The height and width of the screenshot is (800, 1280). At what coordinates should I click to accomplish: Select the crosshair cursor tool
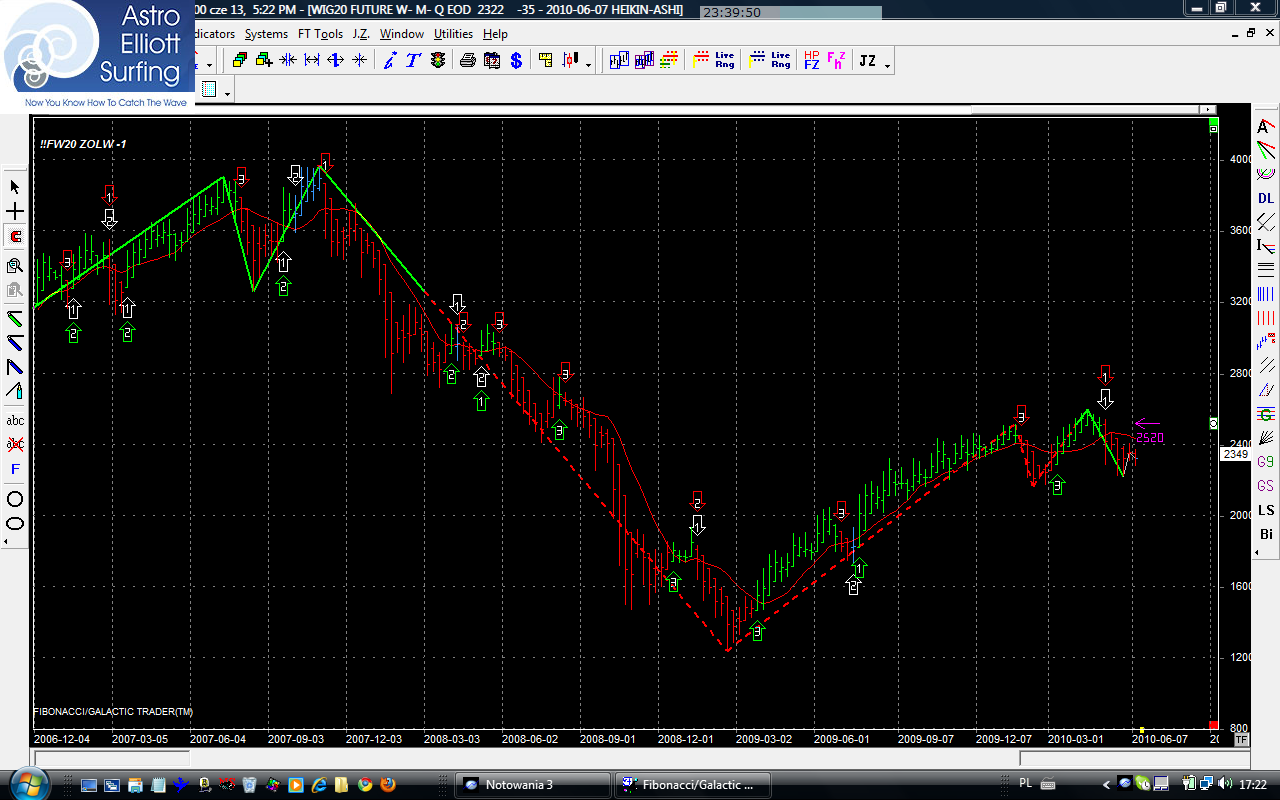[15, 212]
